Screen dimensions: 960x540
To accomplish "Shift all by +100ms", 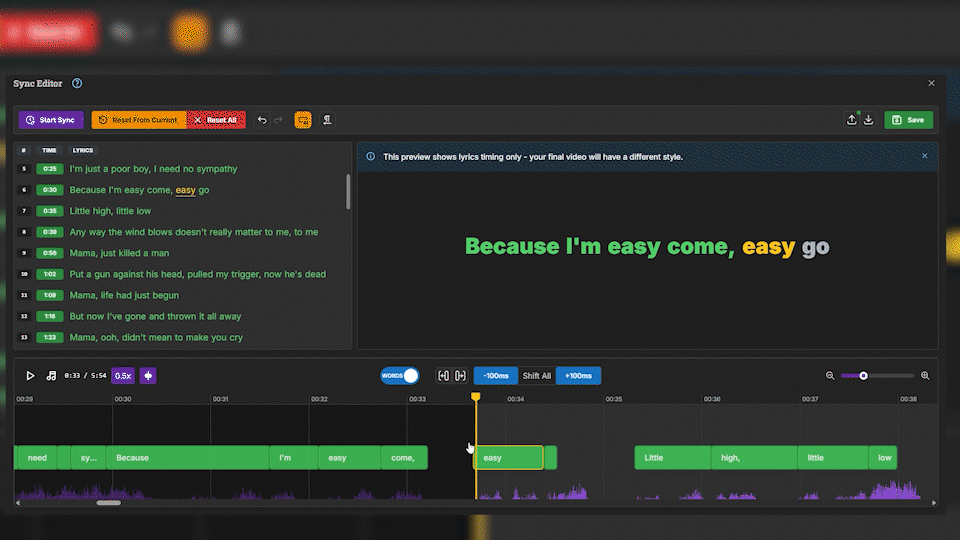I will click(578, 376).
